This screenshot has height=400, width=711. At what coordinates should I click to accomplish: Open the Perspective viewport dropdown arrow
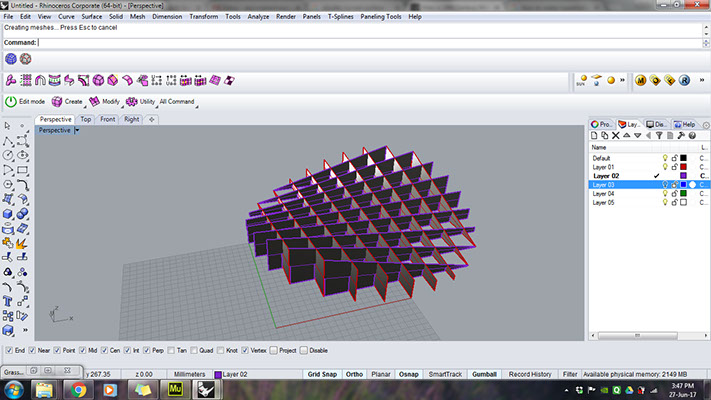(x=77, y=131)
